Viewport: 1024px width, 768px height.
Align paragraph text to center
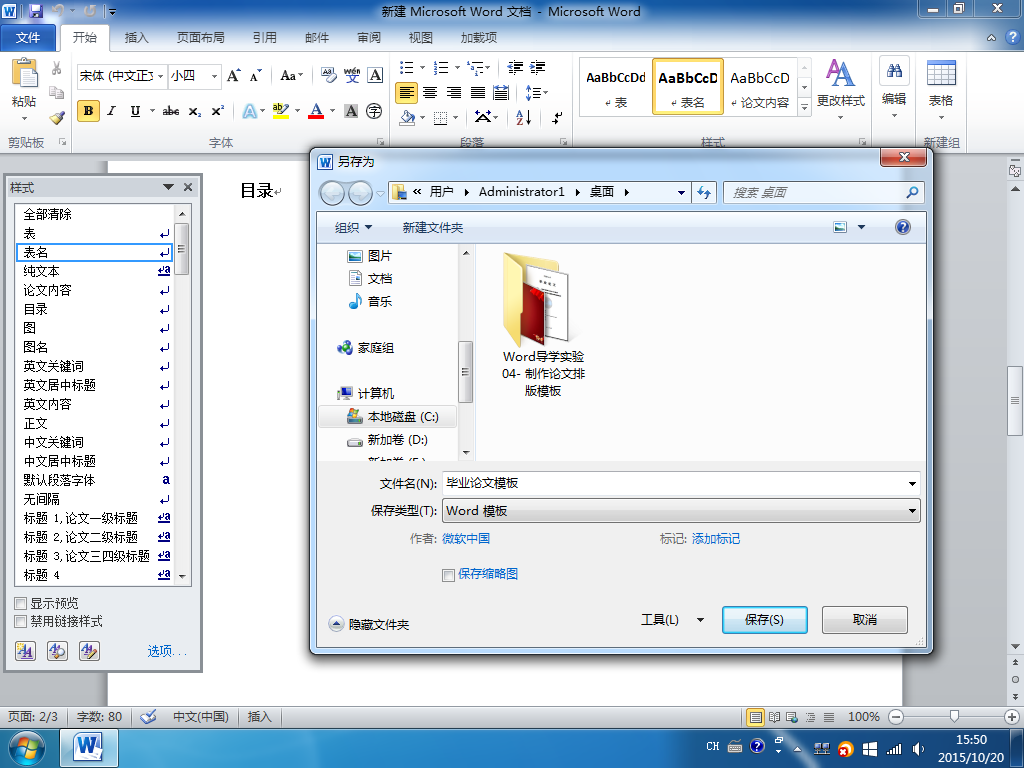click(x=430, y=93)
